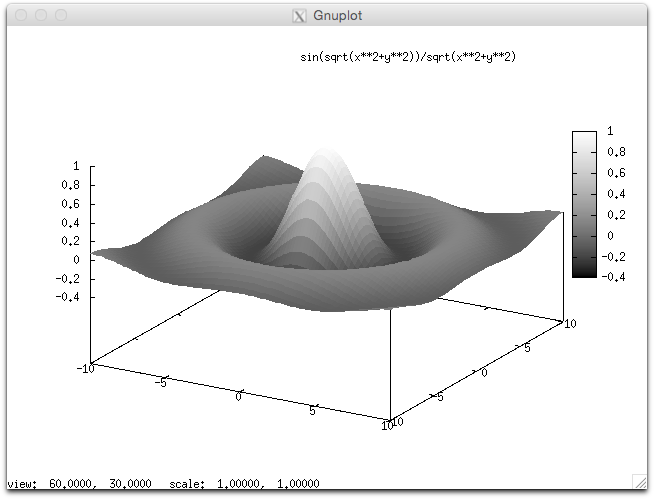Click the scale status text

click(x=244, y=484)
